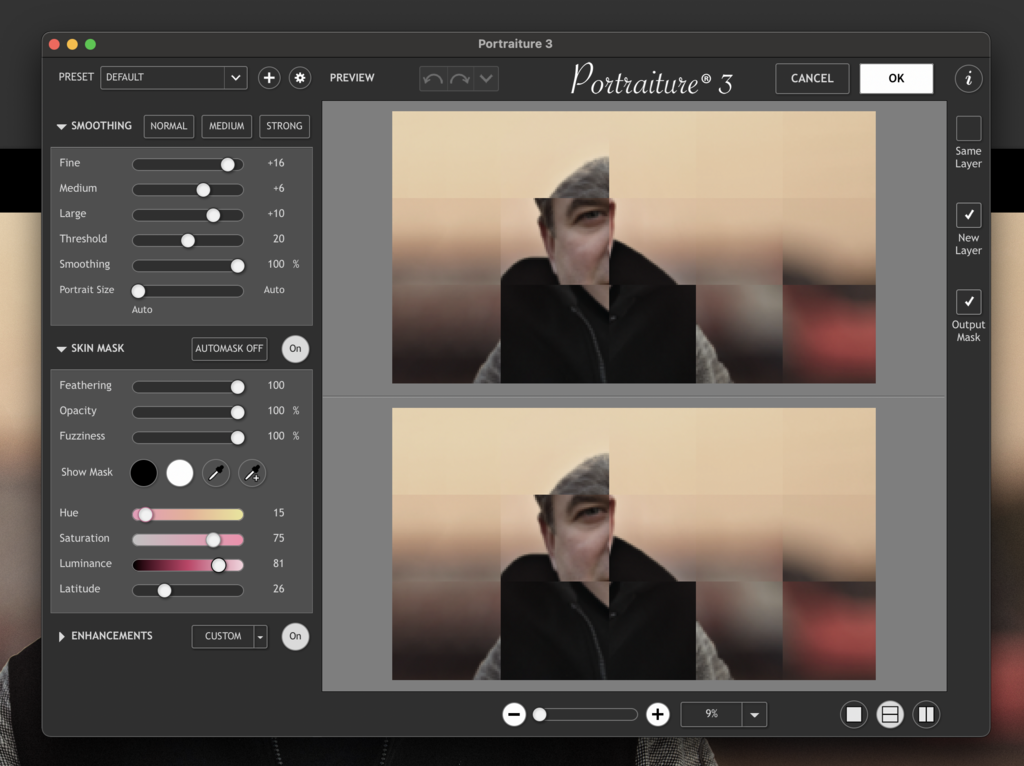Click the Threshold value 20
This screenshot has height=766, width=1024.
[x=279, y=239]
